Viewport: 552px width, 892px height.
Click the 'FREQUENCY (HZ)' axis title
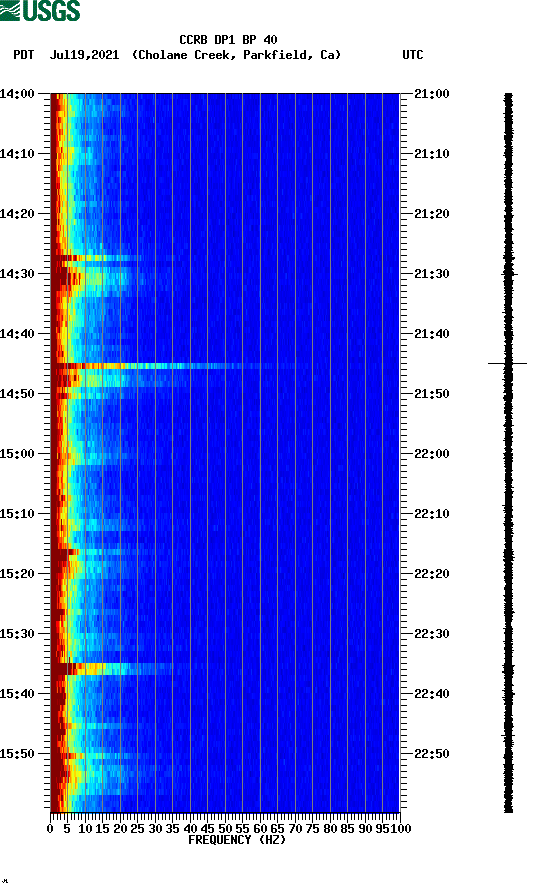(237, 840)
